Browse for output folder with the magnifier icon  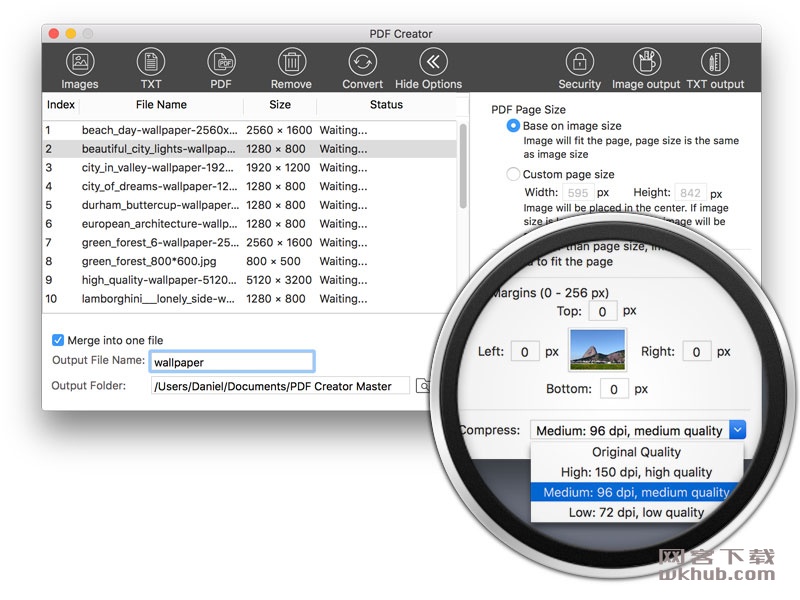(422, 386)
